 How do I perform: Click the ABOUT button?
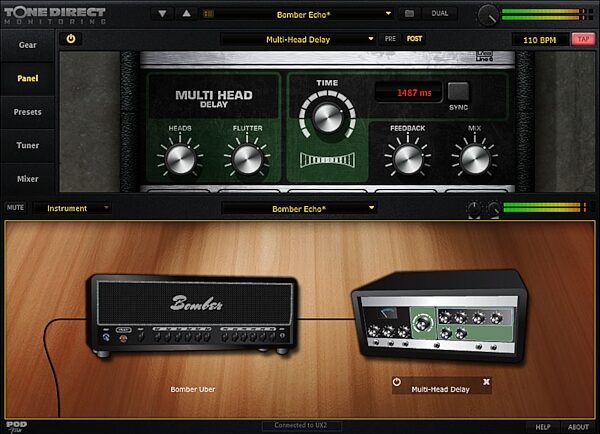tap(578, 427)
